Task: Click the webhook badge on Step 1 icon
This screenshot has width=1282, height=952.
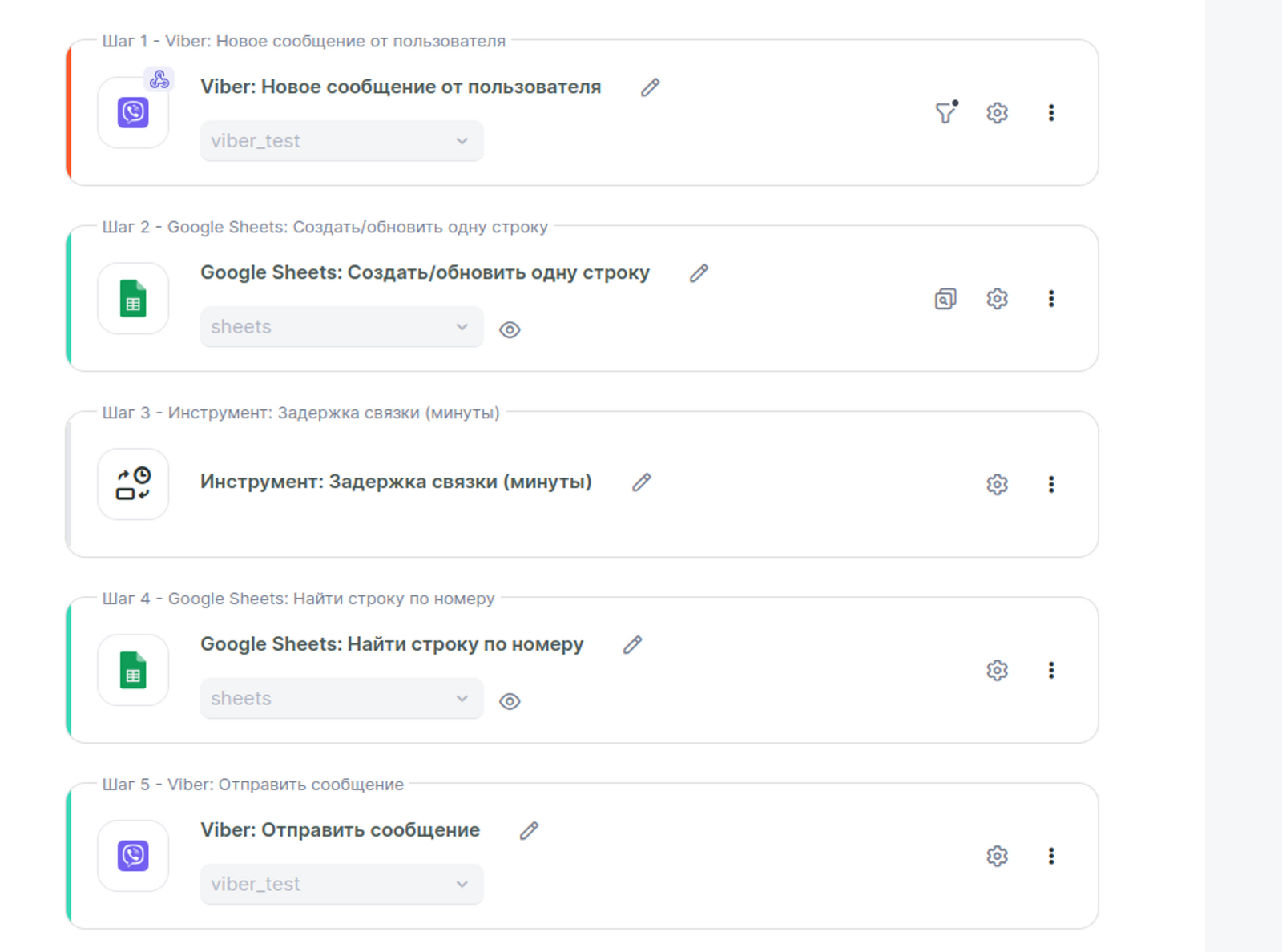Action: (159, 79)
